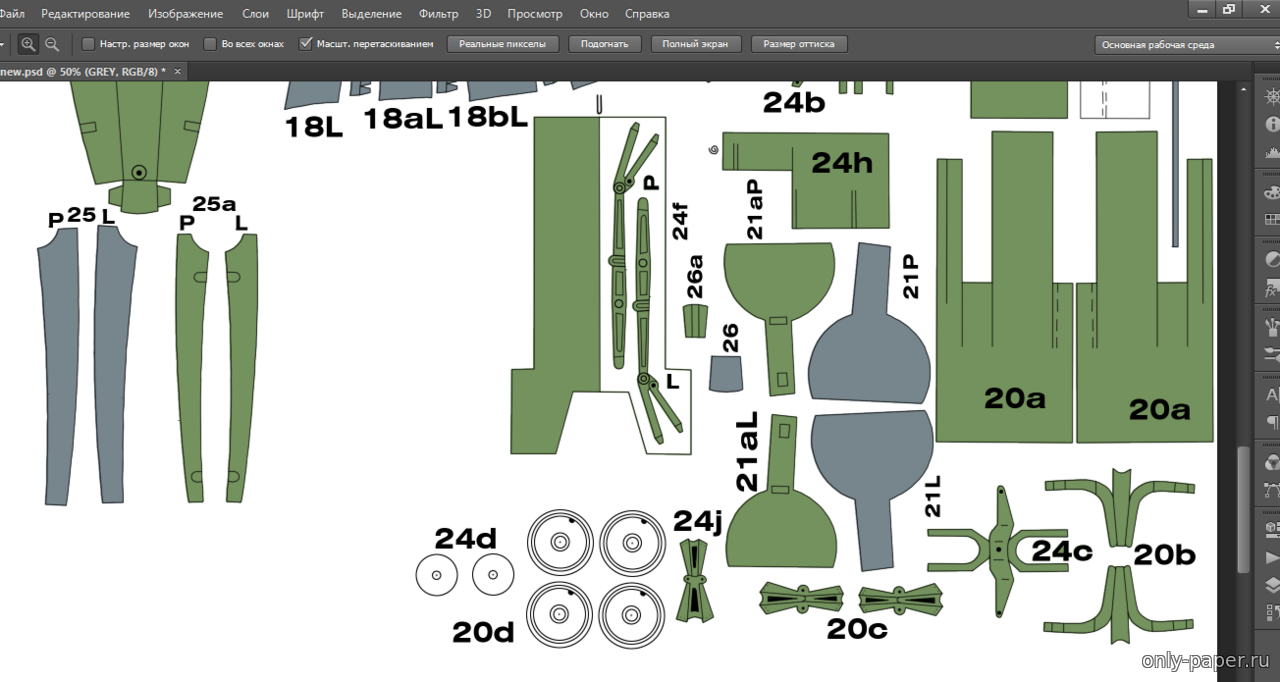Screen dimensions: 1280x682
Task: Click the 'Подогнать' button
Action: point(605,44)
